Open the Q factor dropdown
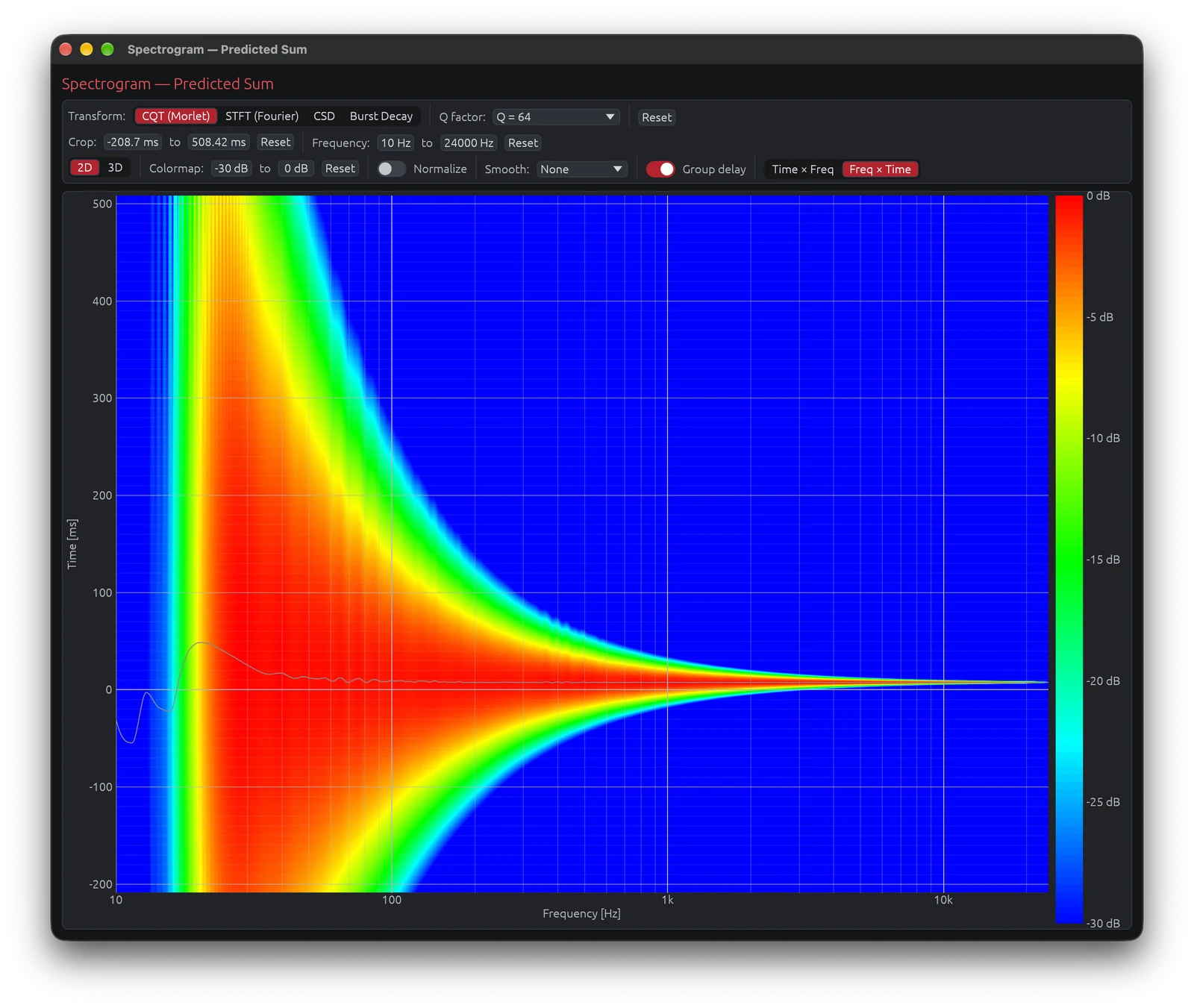The height and width of the screenshot is (1008, 1194). click(556, 117)
